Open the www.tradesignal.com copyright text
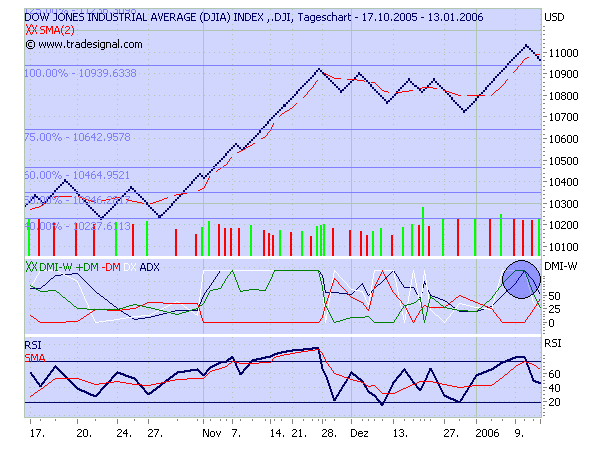The image size is (600, 450). (84, 44)
